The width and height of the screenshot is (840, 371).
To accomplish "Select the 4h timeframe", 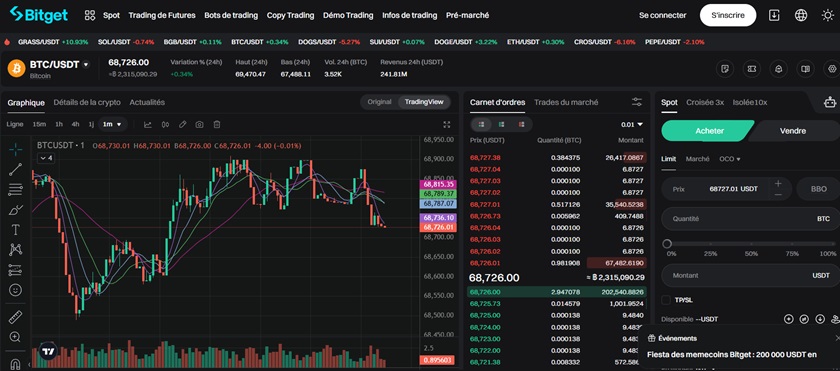I will click(75, 124).
